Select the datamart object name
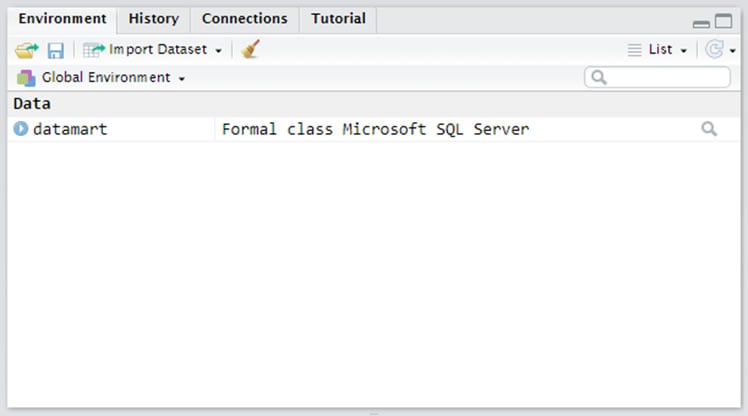The width and height of the screenshot is (748, 416). tap(70, 129)
